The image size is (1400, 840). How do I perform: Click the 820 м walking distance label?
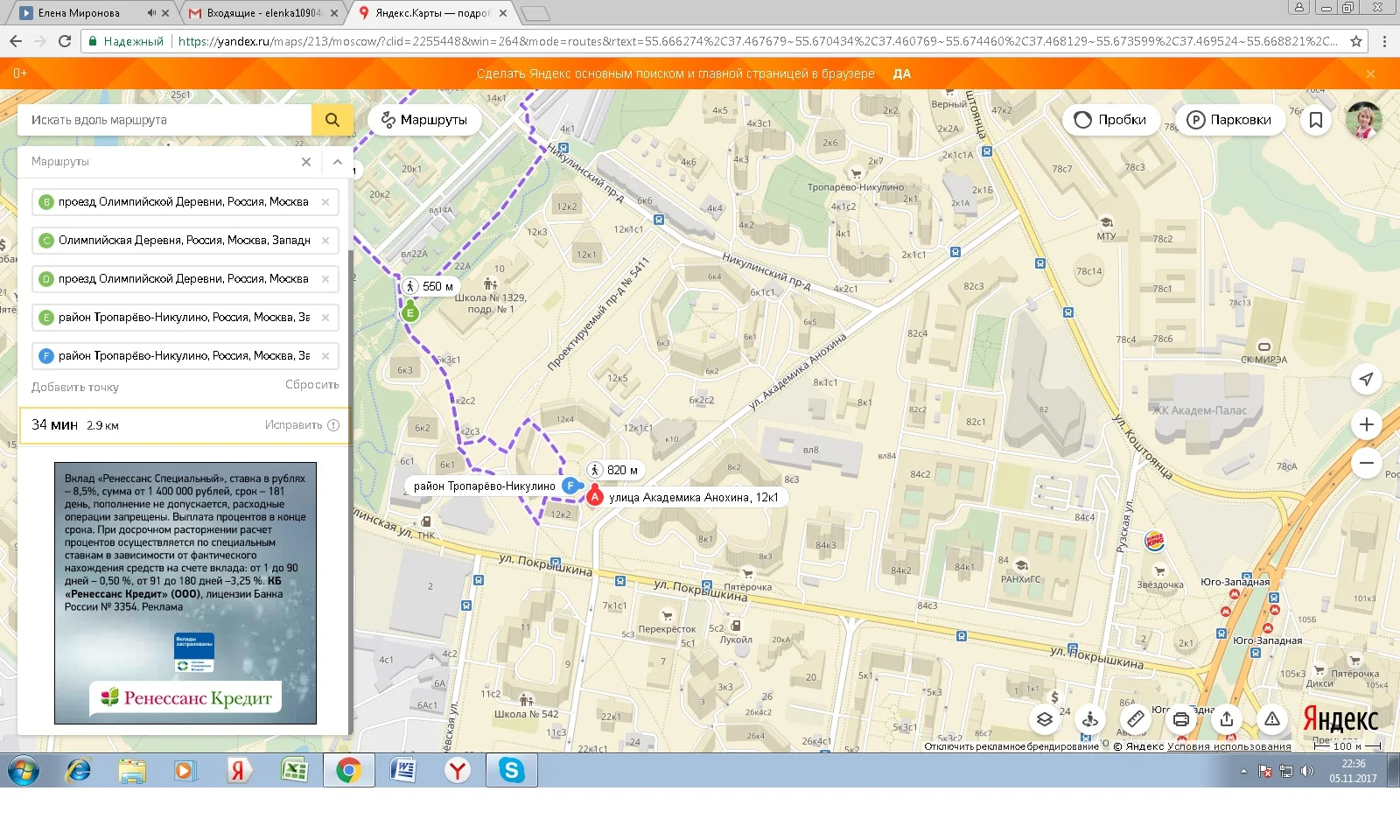click(614, 470)
